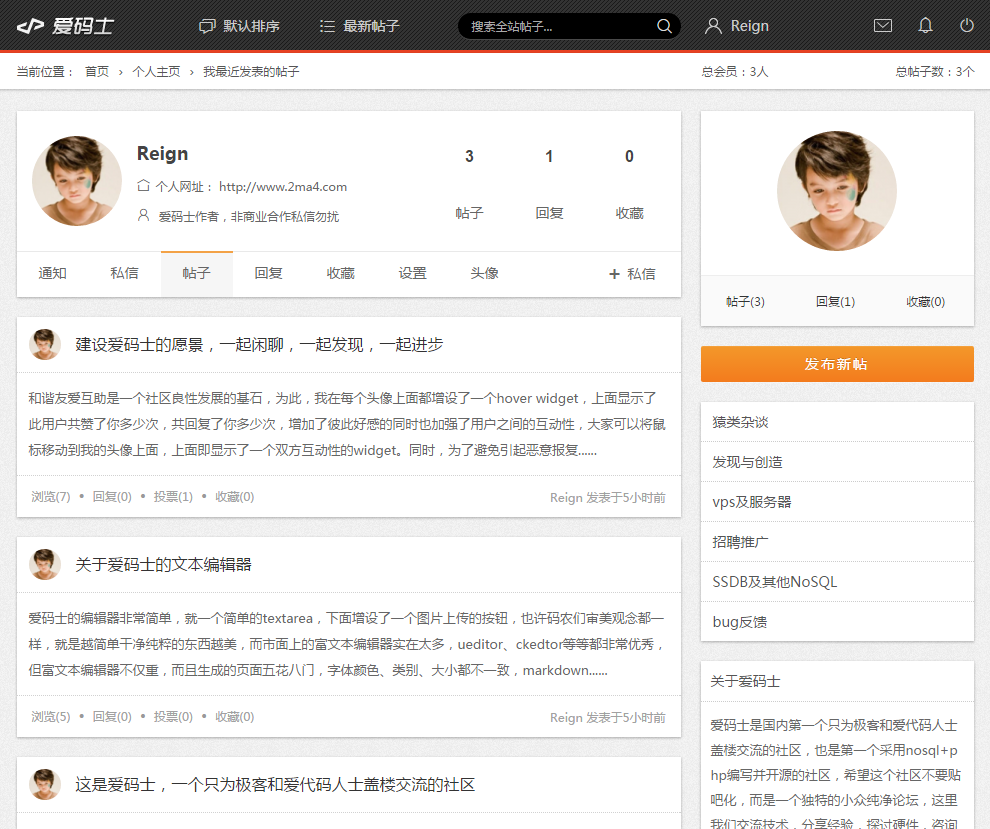Open the 设置 tab
990x829 pixels.
tap(413, 274)
